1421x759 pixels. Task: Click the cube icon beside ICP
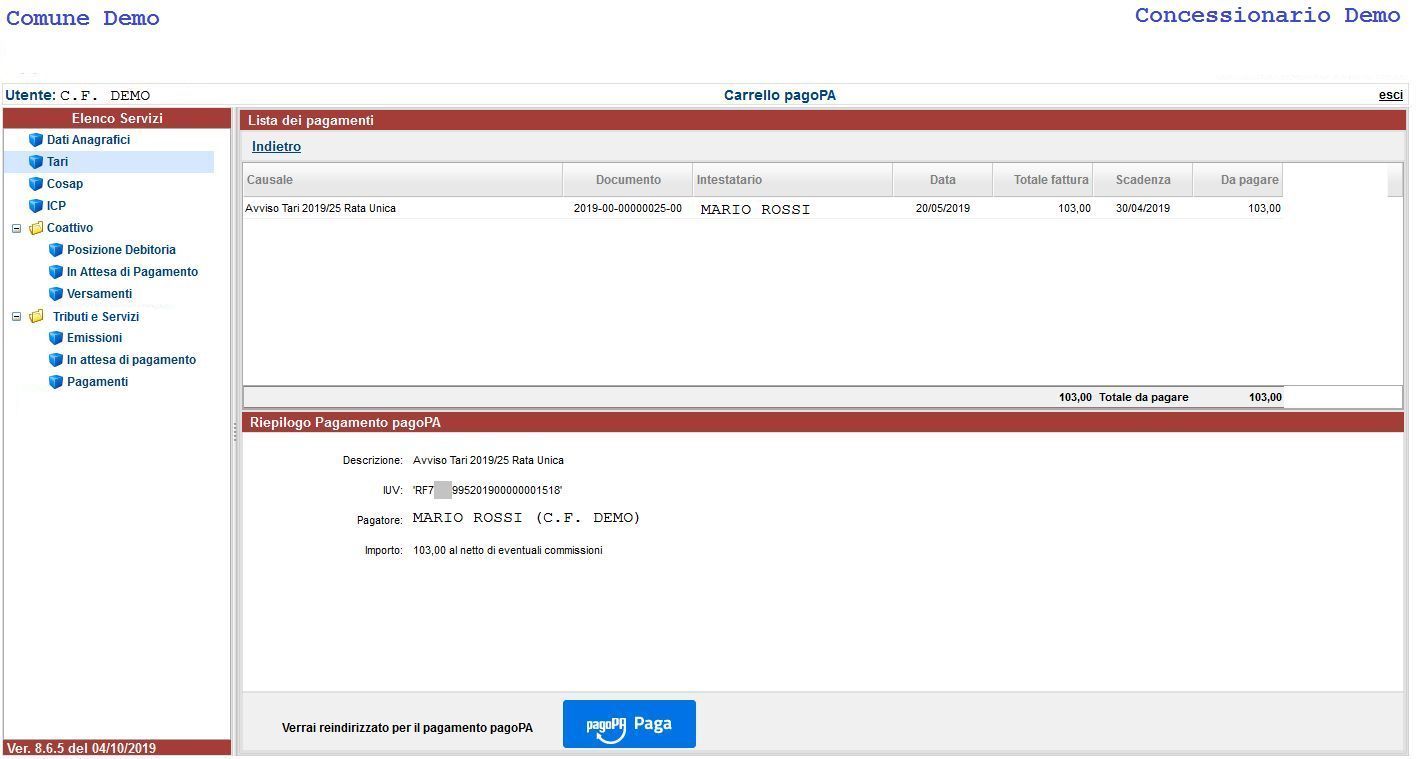36,206
